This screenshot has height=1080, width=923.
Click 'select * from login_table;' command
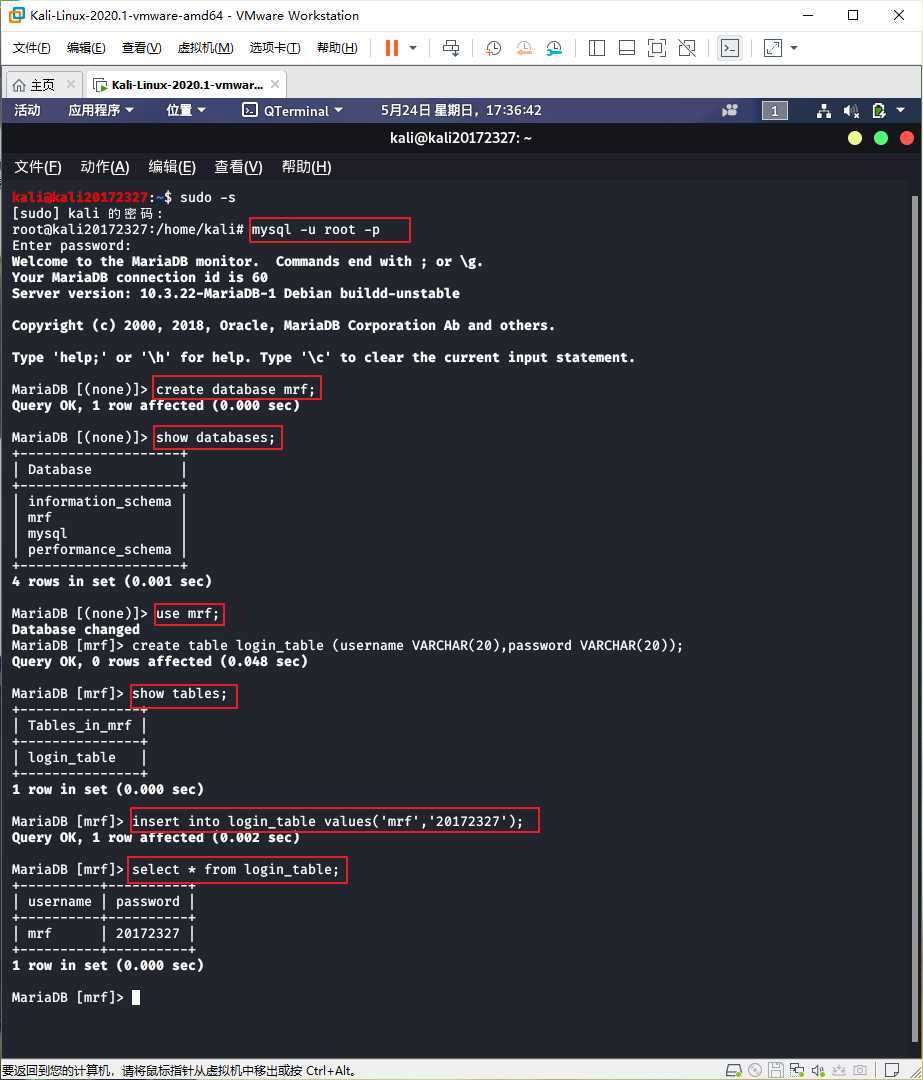pos(236,870)
